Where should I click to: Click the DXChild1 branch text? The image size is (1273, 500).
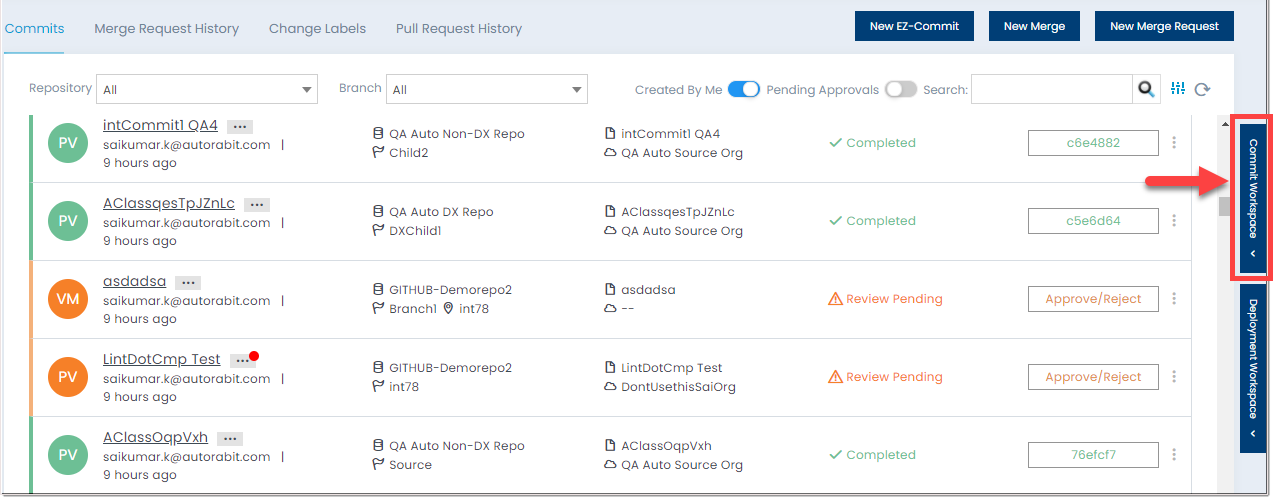(x=415, y=231)
